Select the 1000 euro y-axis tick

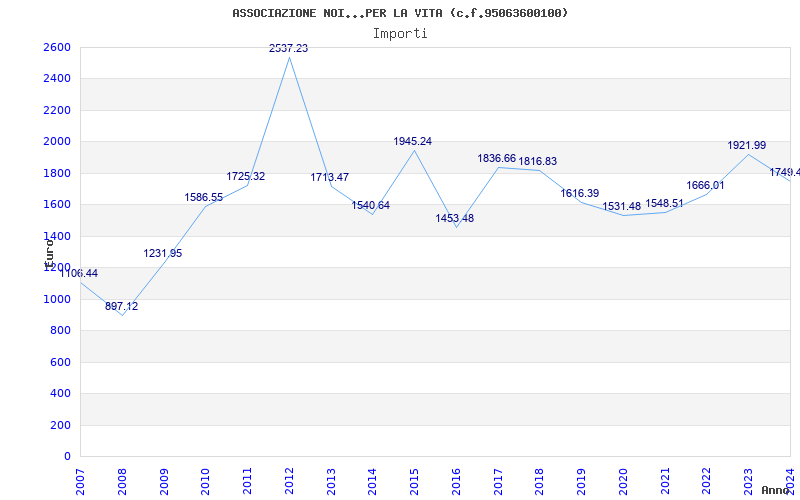[x=57, y=299]
